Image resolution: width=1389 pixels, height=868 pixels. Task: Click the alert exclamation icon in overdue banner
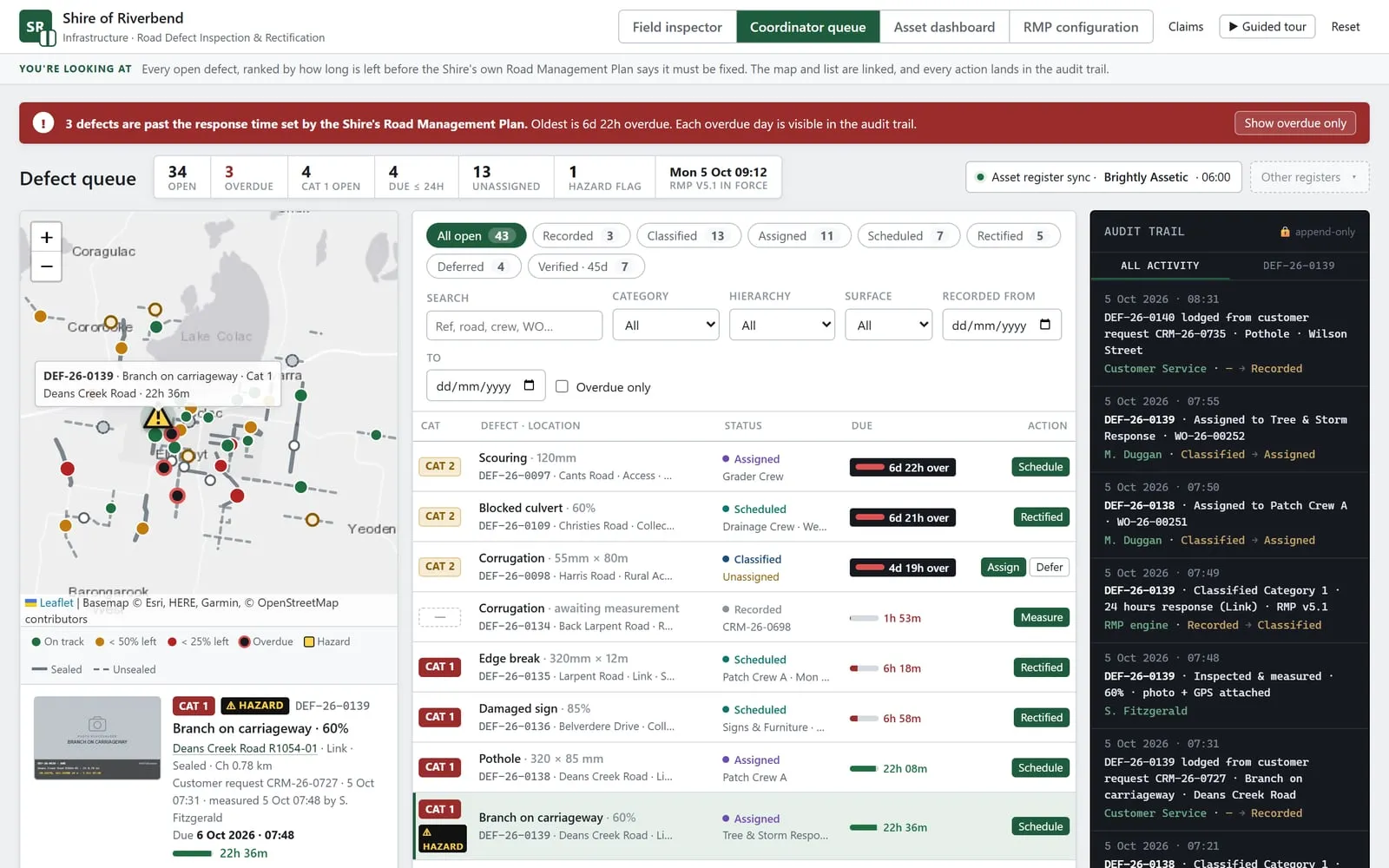pyautogui.click(x=43, y=123)
